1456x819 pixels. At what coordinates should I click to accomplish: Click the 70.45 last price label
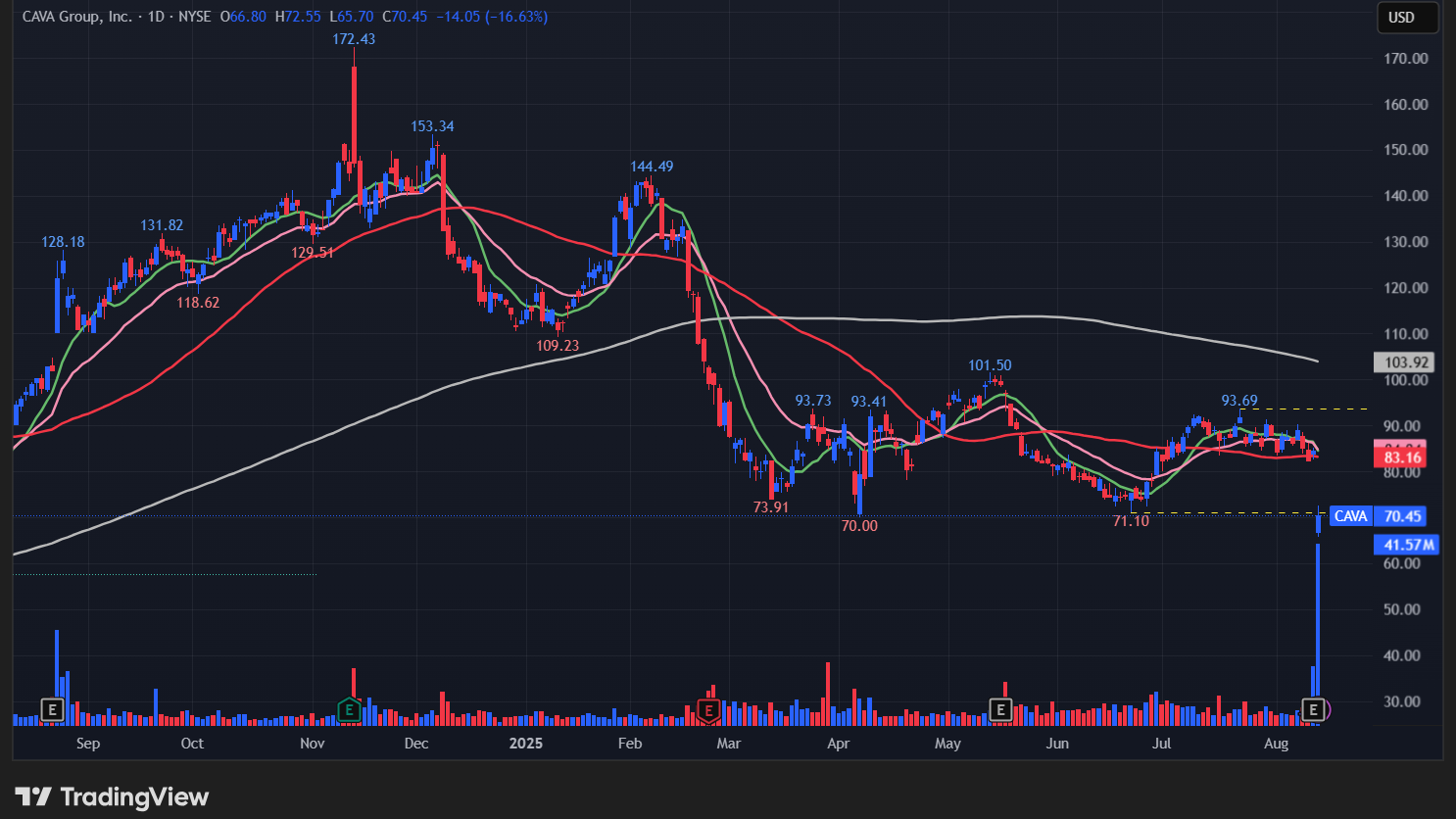(1402, 516)
